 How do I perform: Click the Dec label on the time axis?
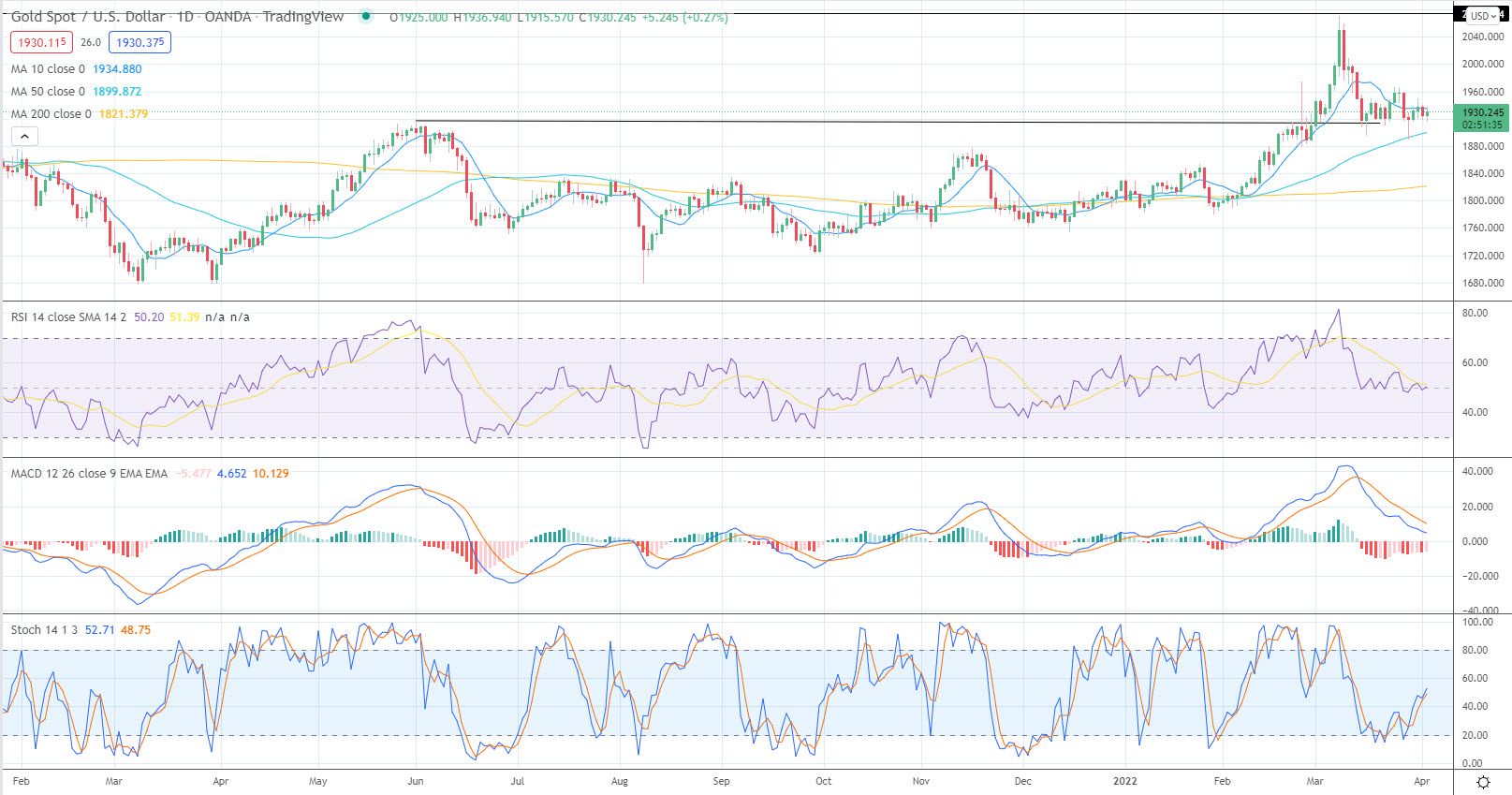click(1022, 781)
